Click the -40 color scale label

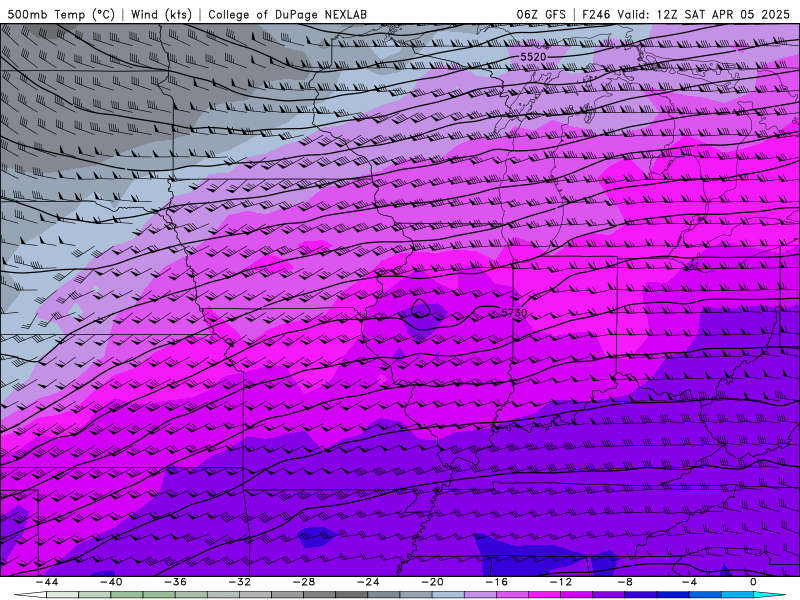(111, 582)
